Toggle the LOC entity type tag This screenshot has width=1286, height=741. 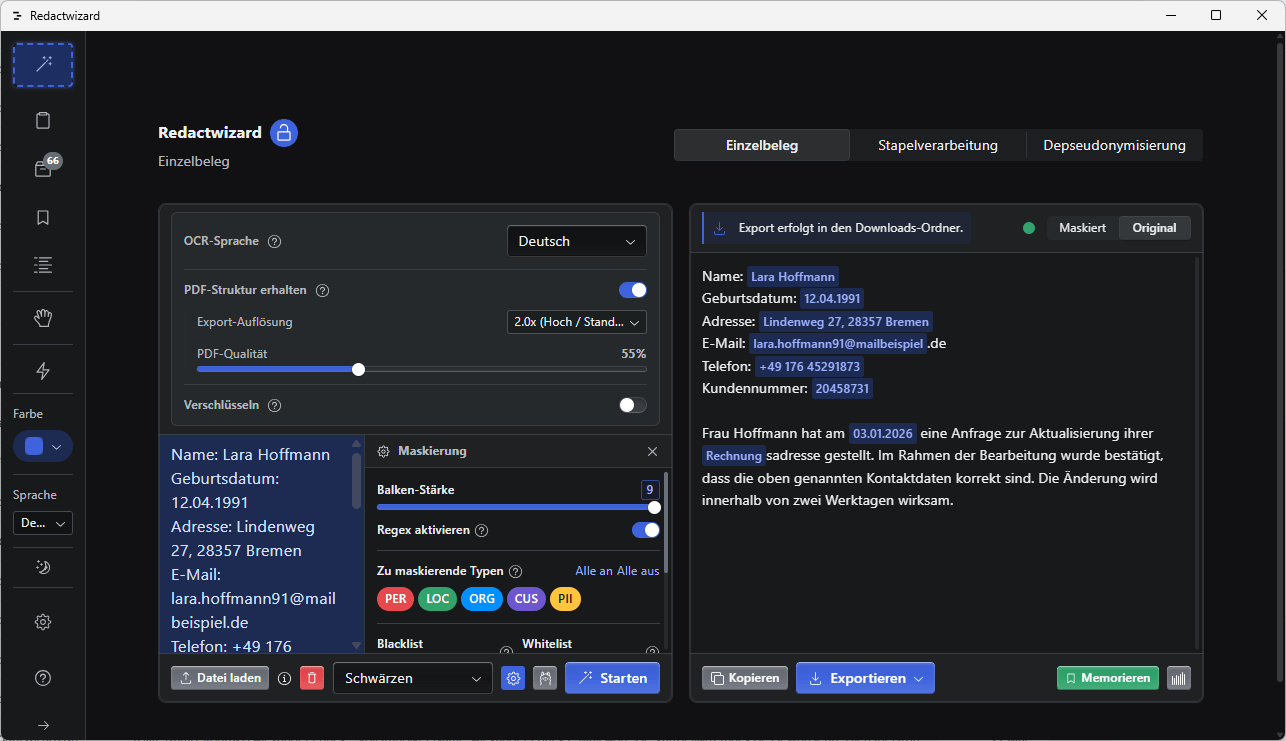[x=438, y=599]
